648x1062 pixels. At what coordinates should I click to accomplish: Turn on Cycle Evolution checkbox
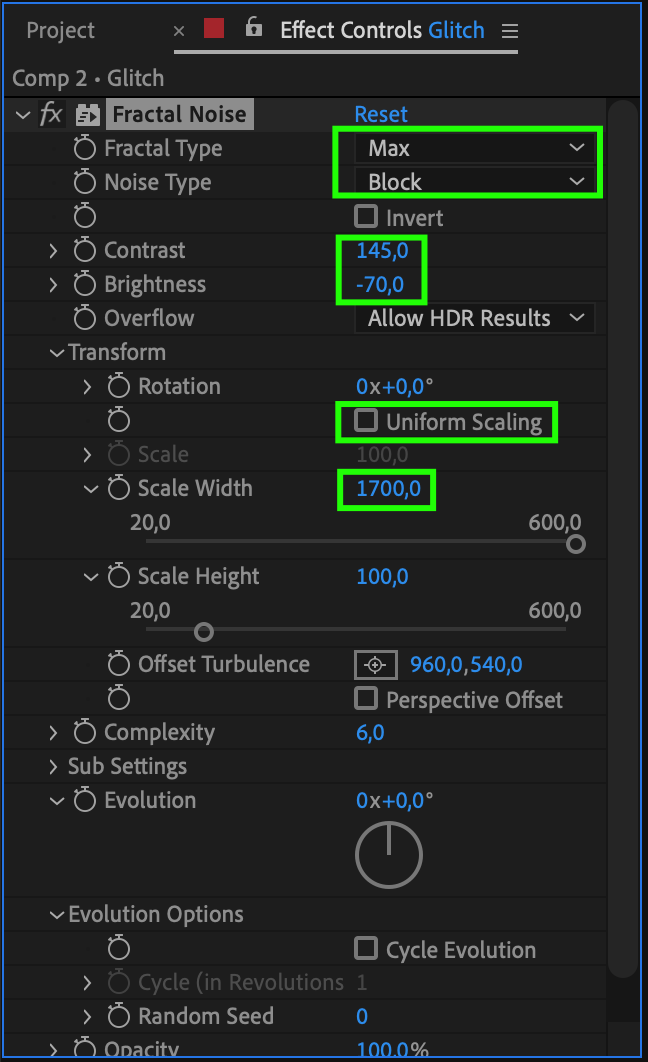click(x=367, y=948)
